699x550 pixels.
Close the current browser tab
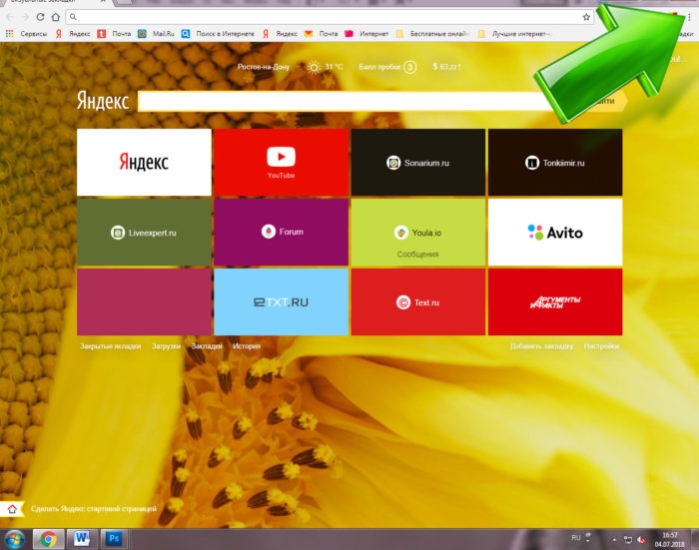103,2
